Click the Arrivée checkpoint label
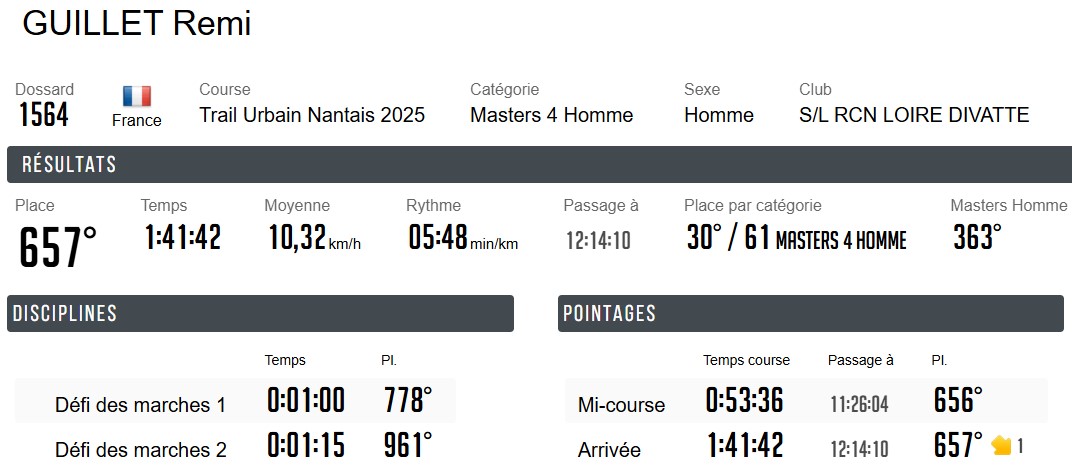 point(609,450)
